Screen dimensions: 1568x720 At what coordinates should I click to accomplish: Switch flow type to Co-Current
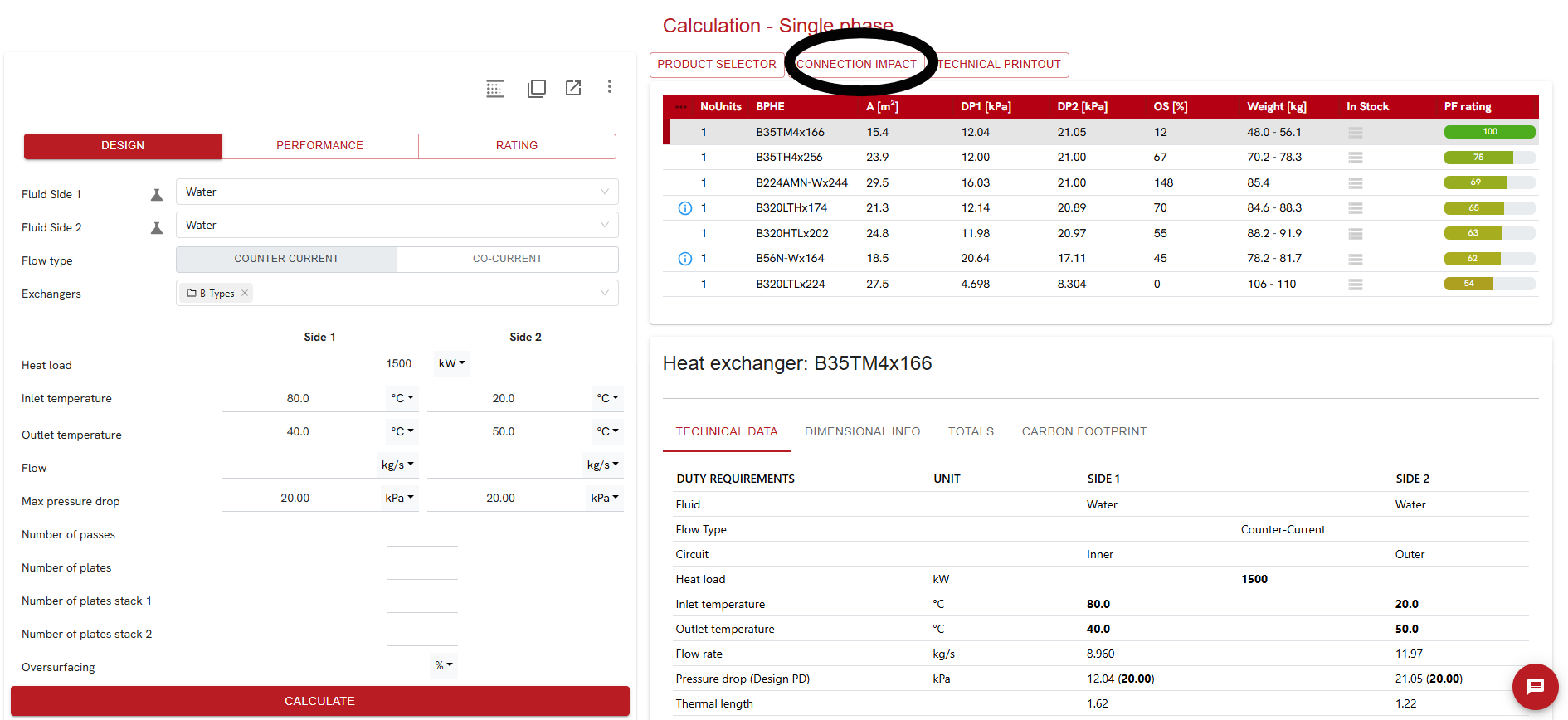tap(507, 259)
